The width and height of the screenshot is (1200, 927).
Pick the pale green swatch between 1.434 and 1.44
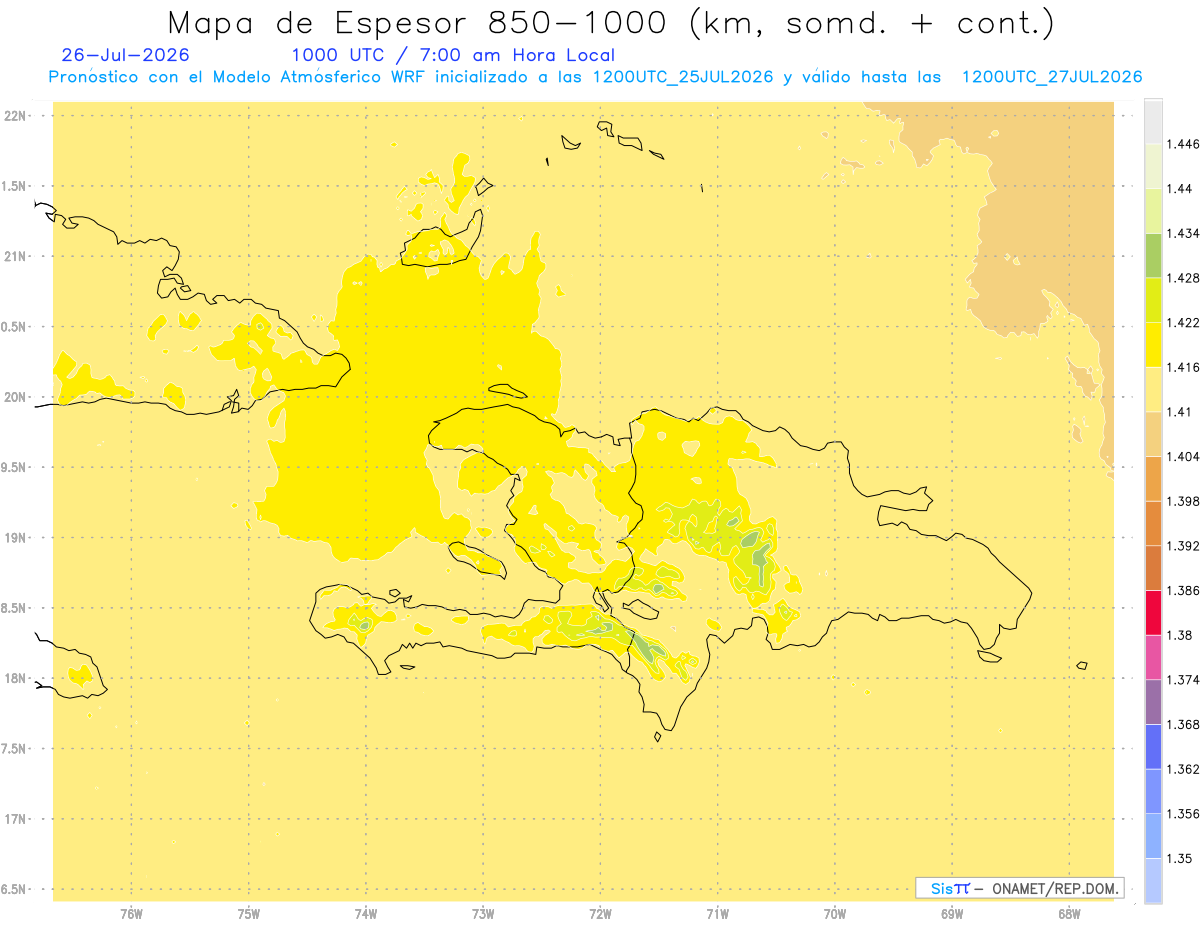click(x=1153, y=211)
